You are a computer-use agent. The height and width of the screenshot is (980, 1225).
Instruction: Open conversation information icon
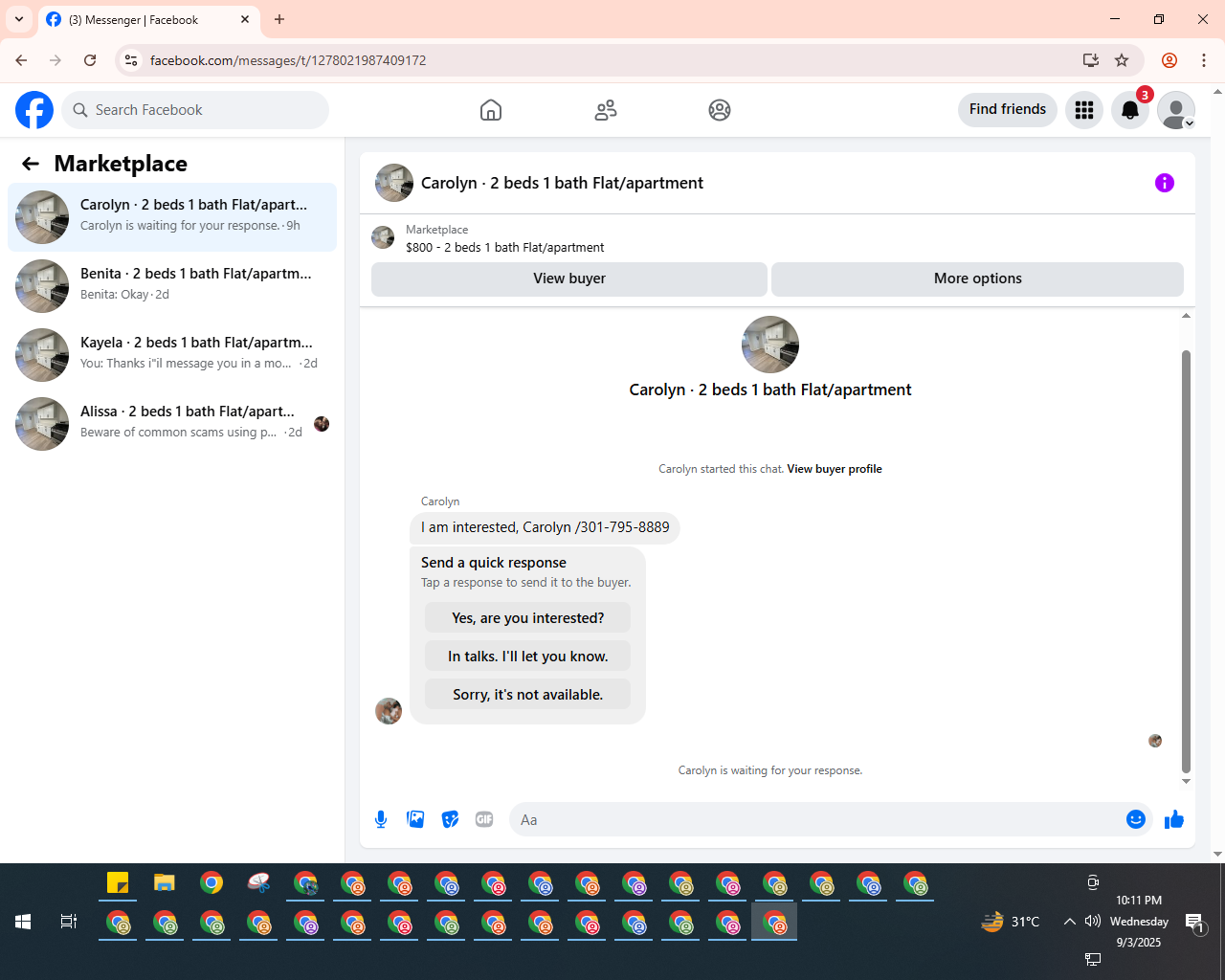click(x=1165, y=183)
